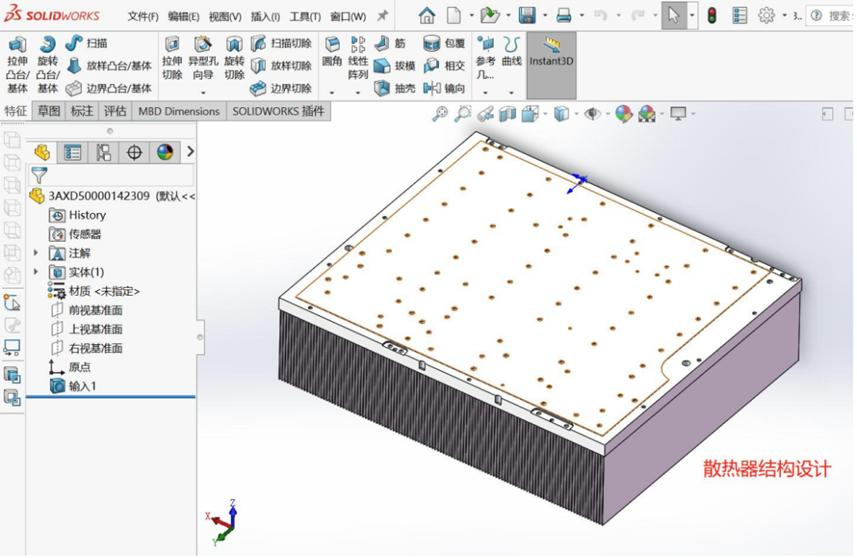The width and height of the screenshot is (857, 558).
Task: Expand the 注解 annotations tree node
Action: (37, 253)
